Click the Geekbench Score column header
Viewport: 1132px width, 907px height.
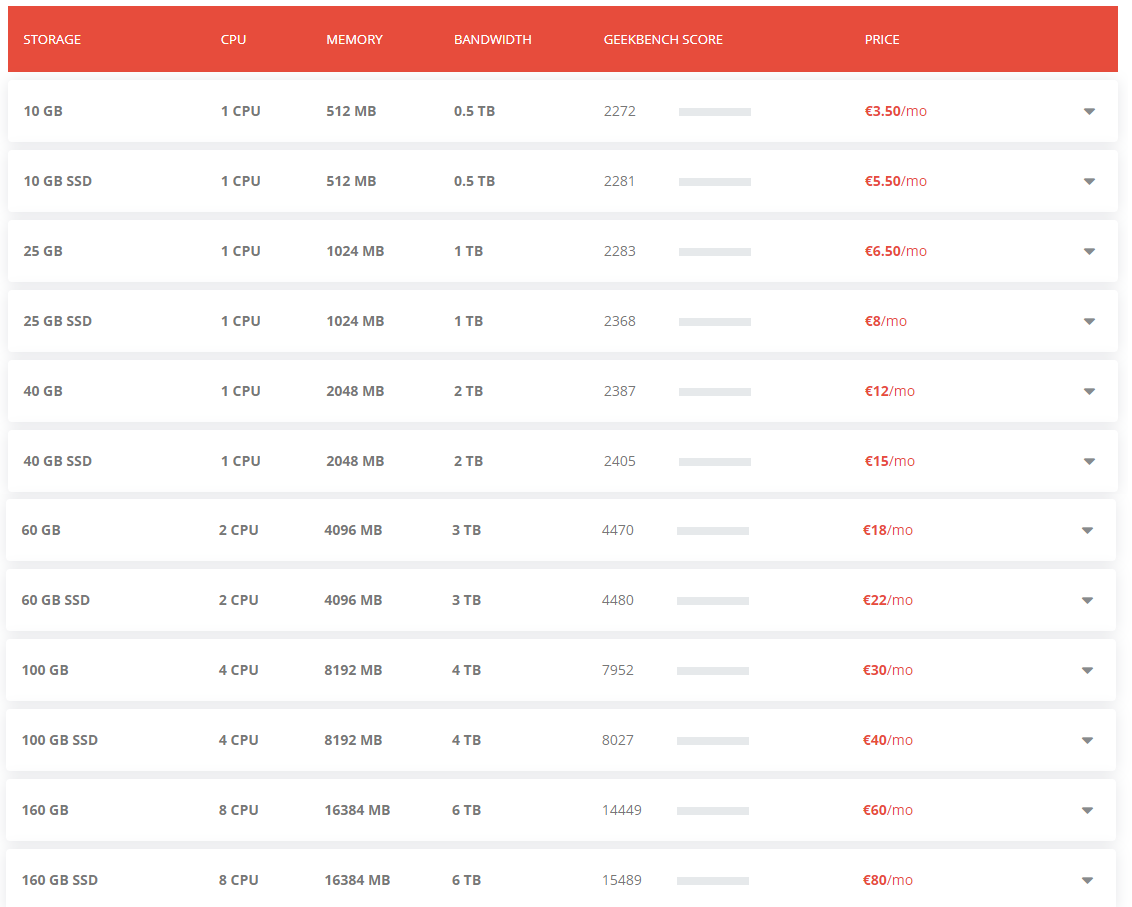click(663, 40)
